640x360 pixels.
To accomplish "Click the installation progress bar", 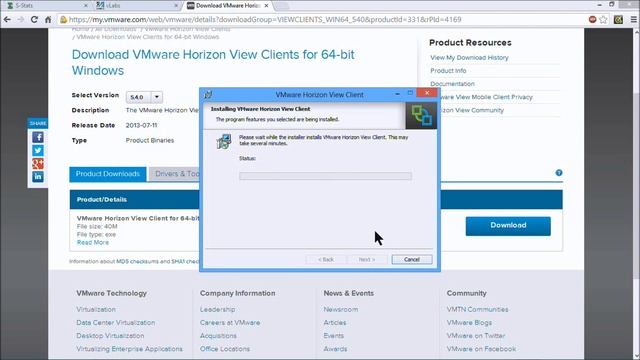I will 325,176.
